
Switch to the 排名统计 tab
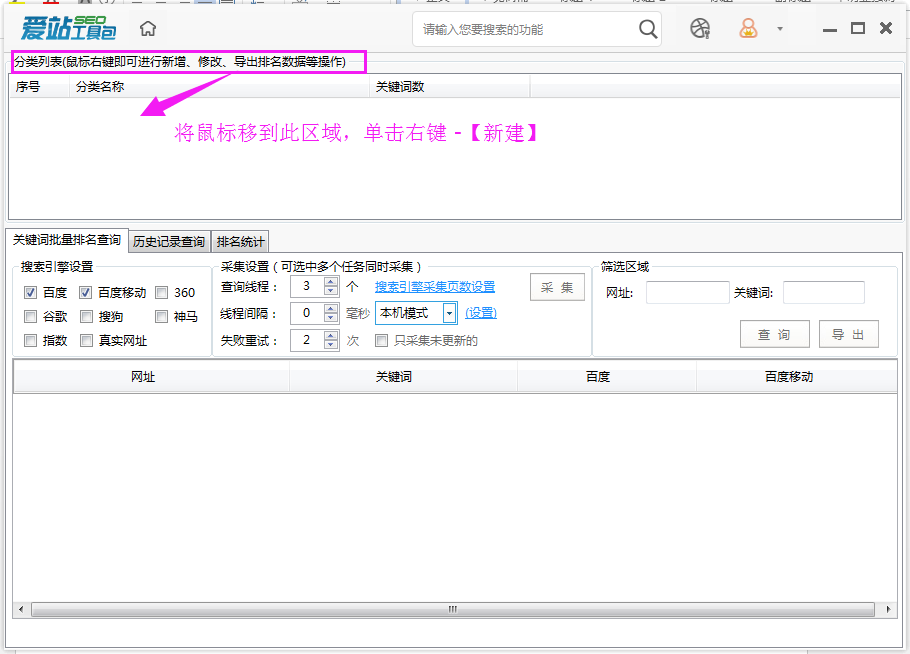pos(240,241)
